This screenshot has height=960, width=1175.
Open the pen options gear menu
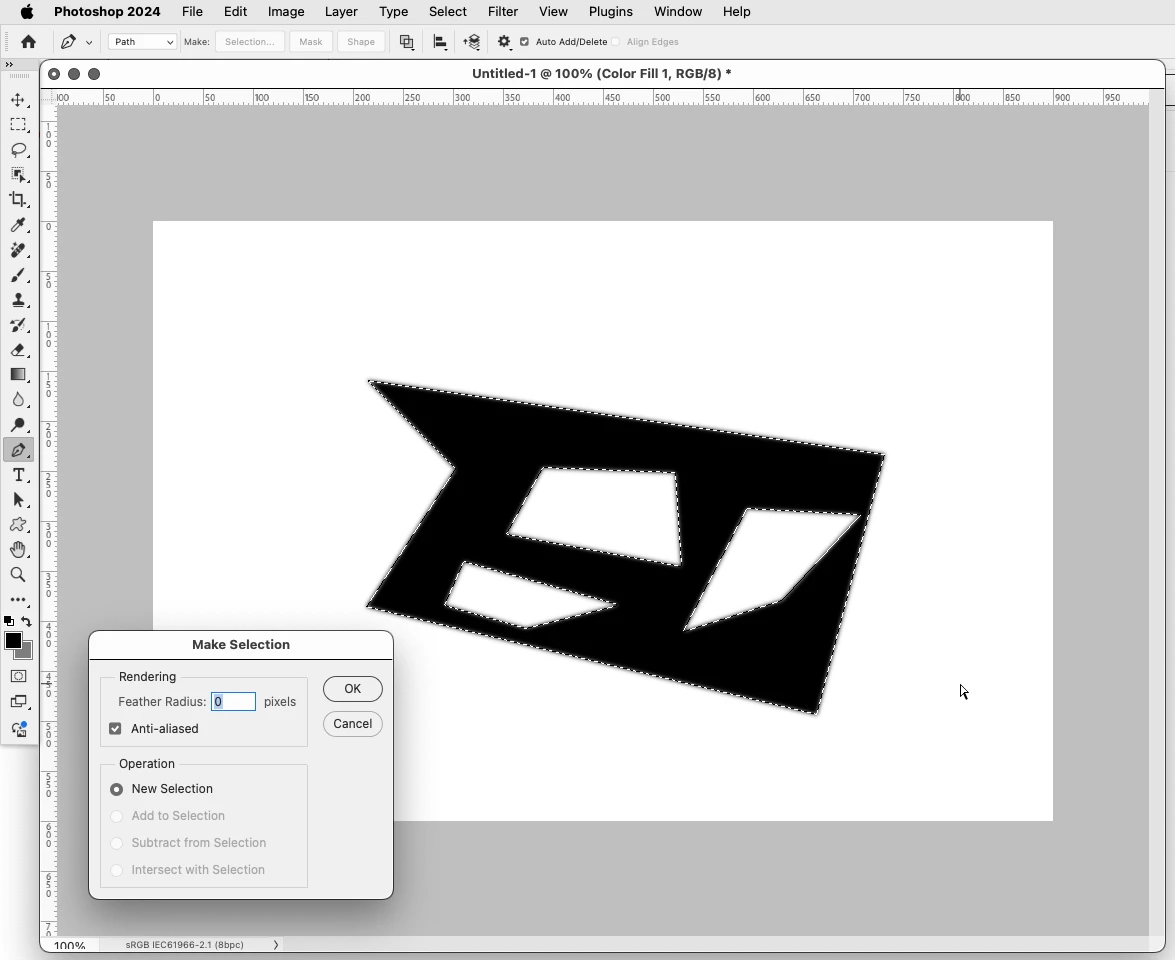504,42
